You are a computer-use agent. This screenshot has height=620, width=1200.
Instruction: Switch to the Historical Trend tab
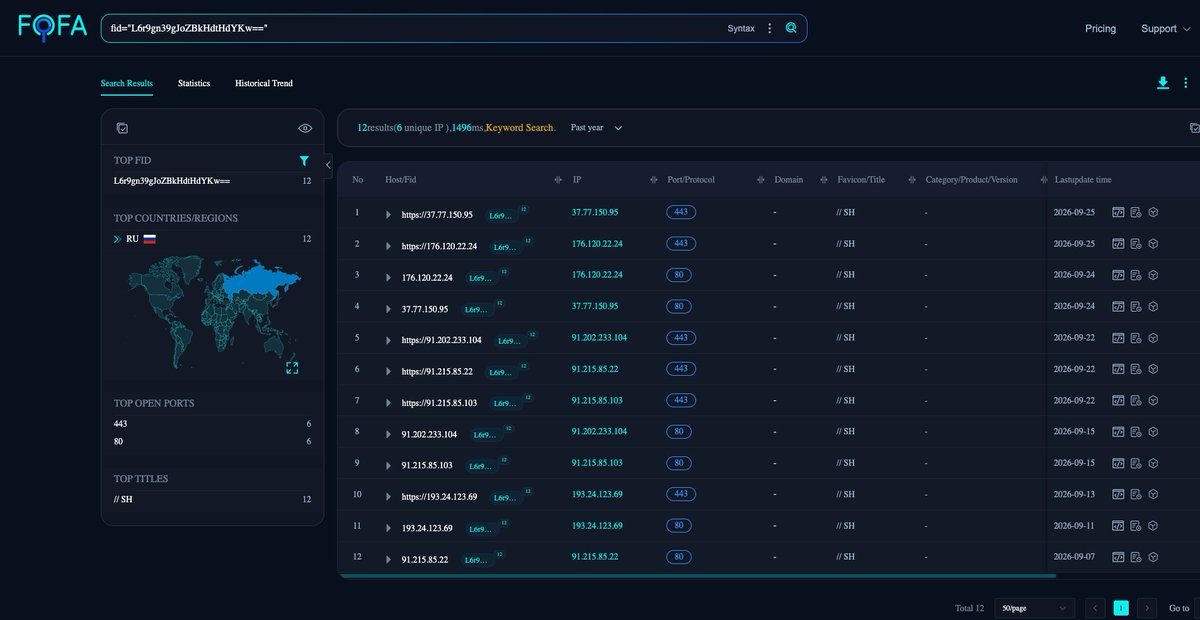(264, 83)
